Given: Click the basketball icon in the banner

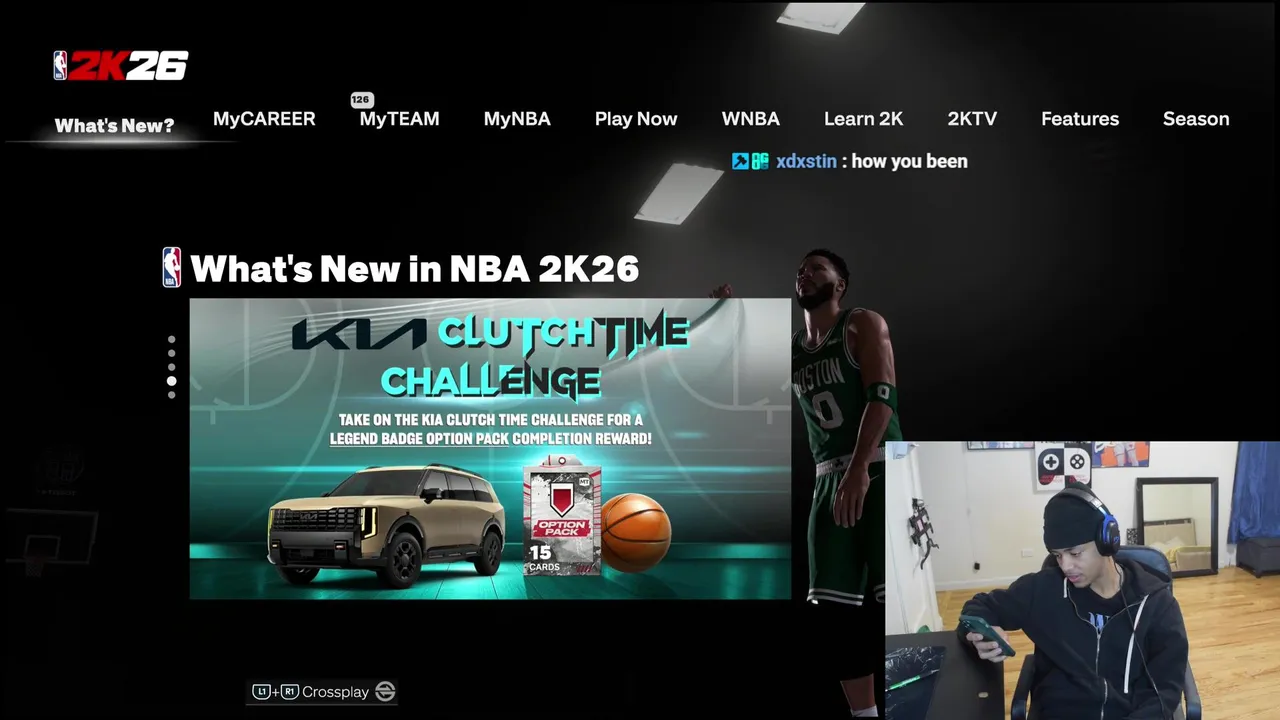Looking at the screenshot, I should click(635, 533).
